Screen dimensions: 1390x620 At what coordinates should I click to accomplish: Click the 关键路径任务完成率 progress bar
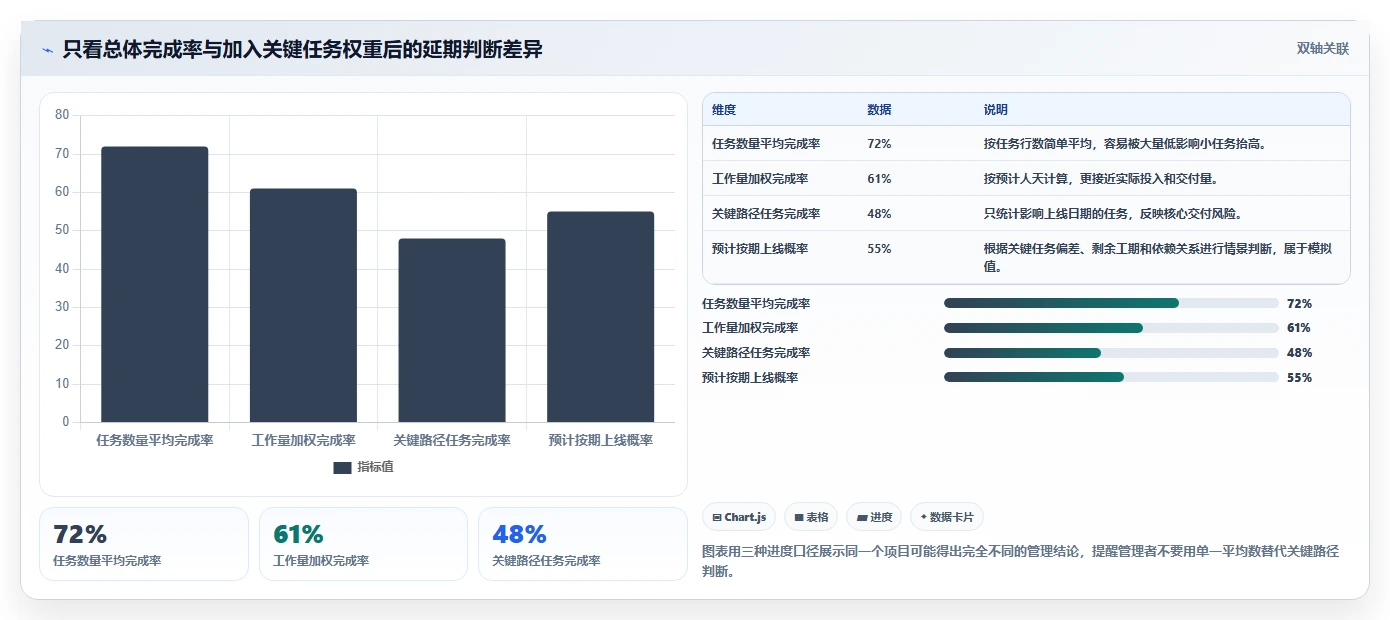tap(1111, 353)
